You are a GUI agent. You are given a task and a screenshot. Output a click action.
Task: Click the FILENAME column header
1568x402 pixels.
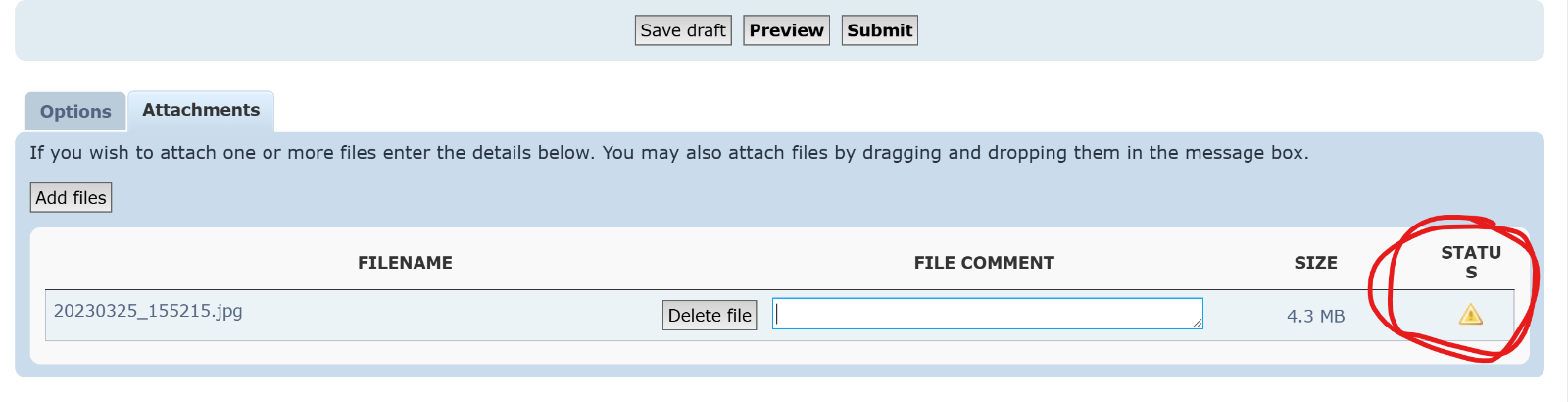tap(405, 263)
